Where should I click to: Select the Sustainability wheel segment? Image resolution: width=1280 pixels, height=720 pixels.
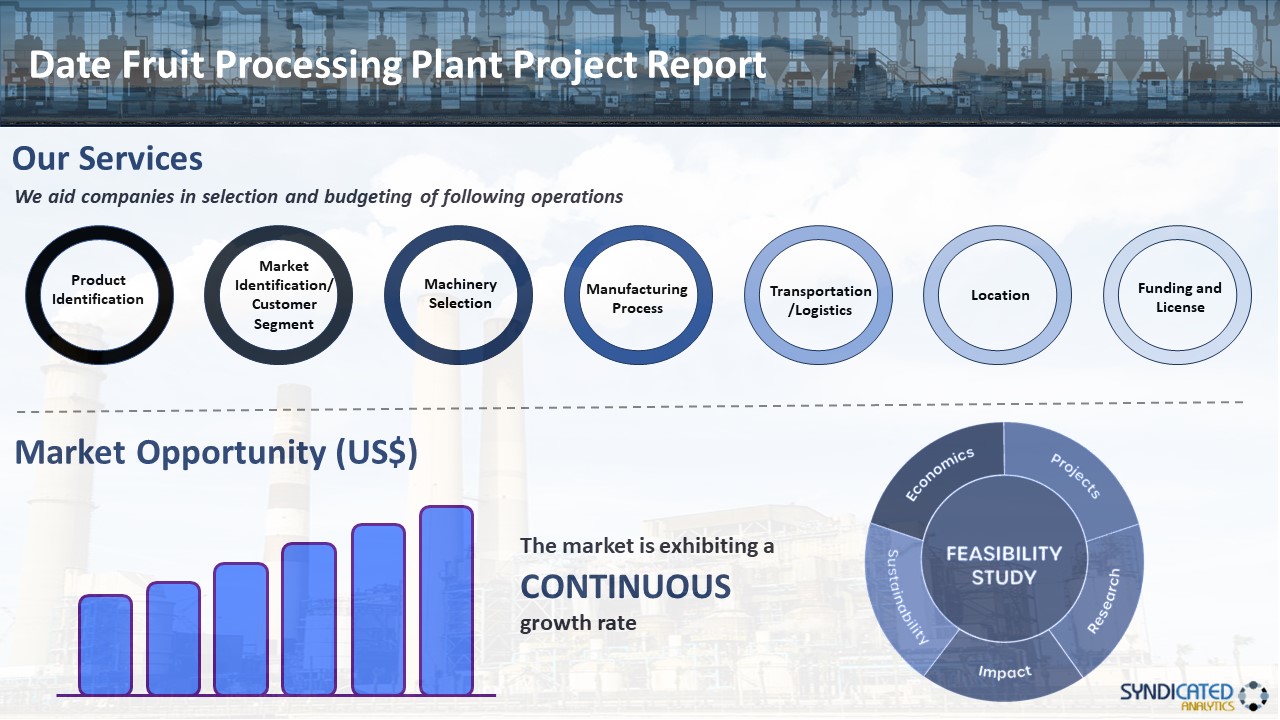[904, 597]
